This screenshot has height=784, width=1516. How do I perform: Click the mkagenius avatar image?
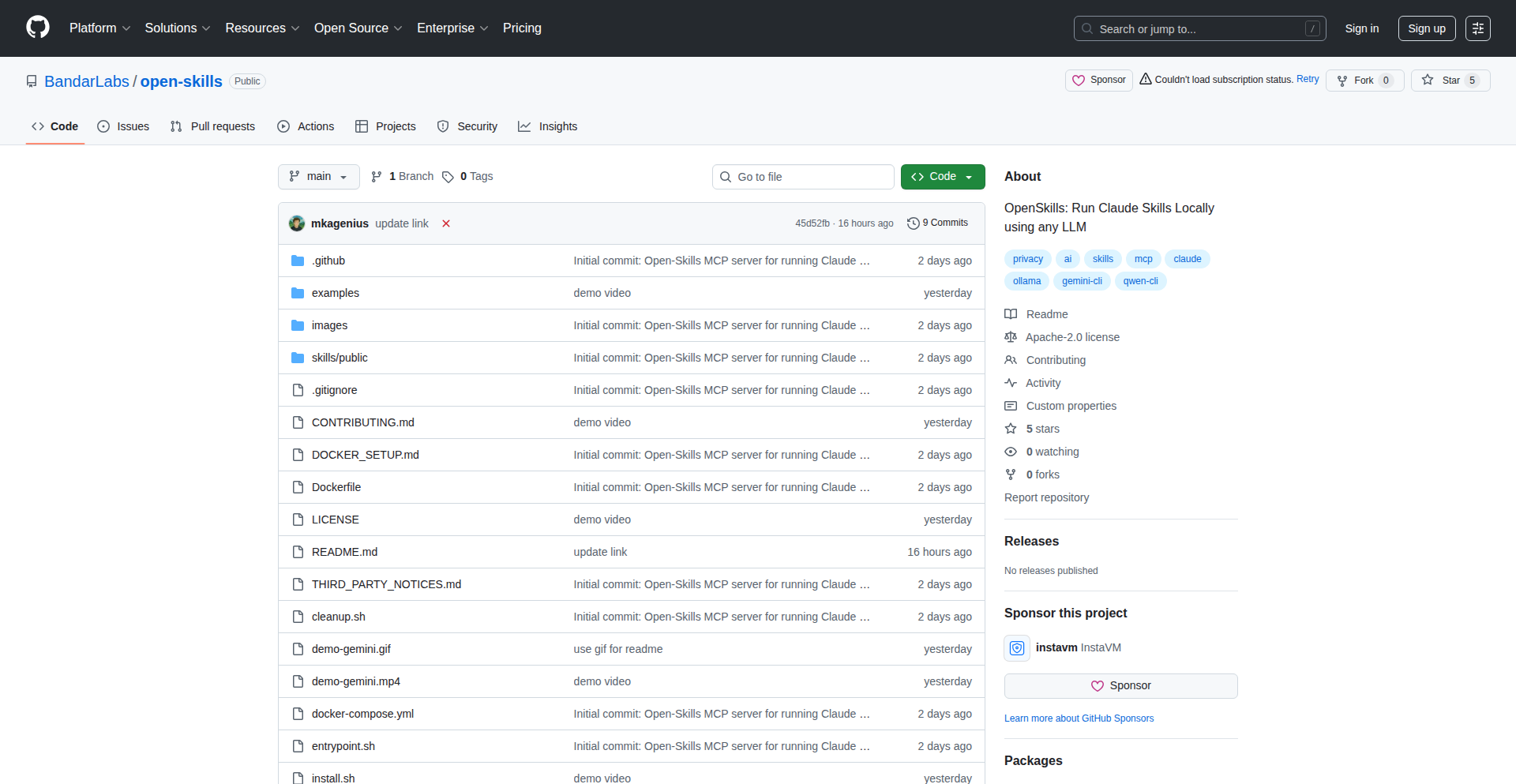(x=297, y=223)
